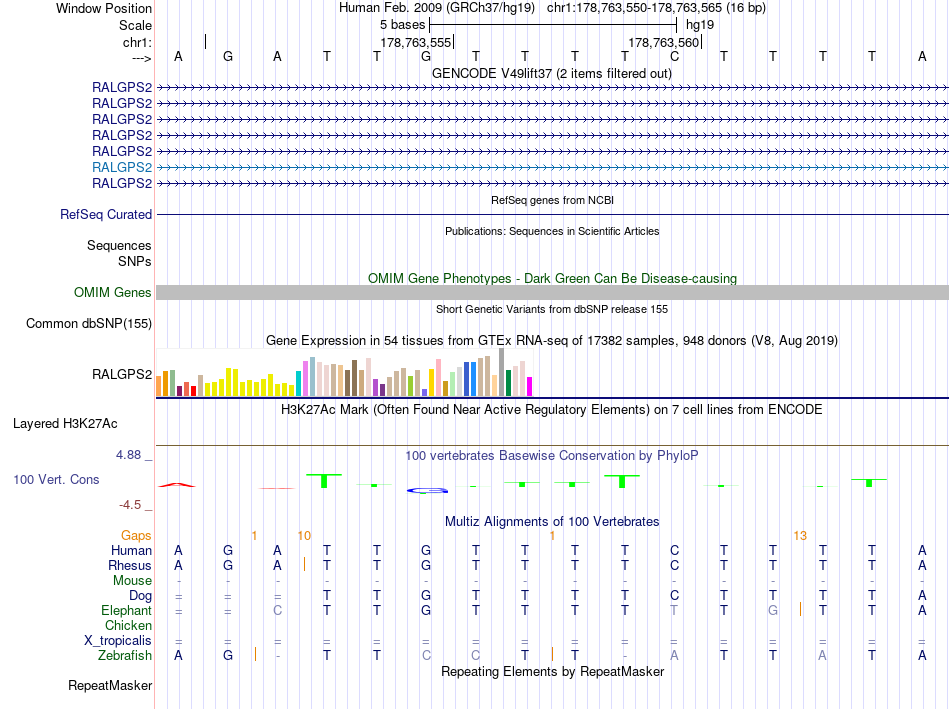
Task: Open 'Publications: Sequences in Scientific Articles' title
Action: pyautogui.click(x=552, y=231)
